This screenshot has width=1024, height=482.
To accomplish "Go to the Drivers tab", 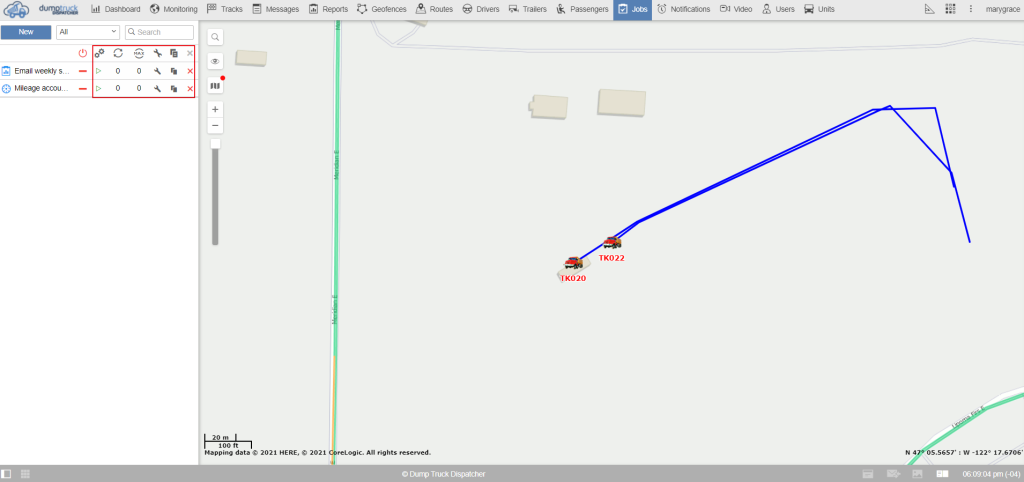I will tap(481, 9).
